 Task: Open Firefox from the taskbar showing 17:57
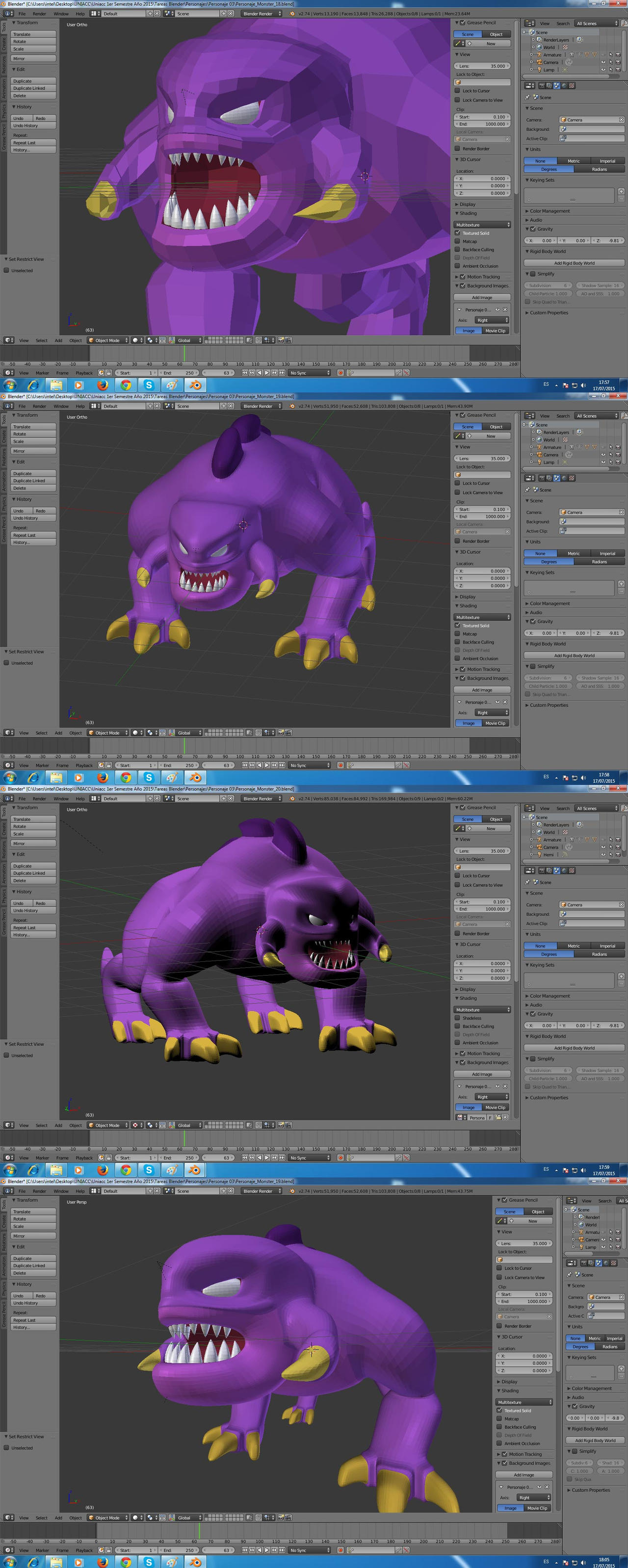pos(103,386)
